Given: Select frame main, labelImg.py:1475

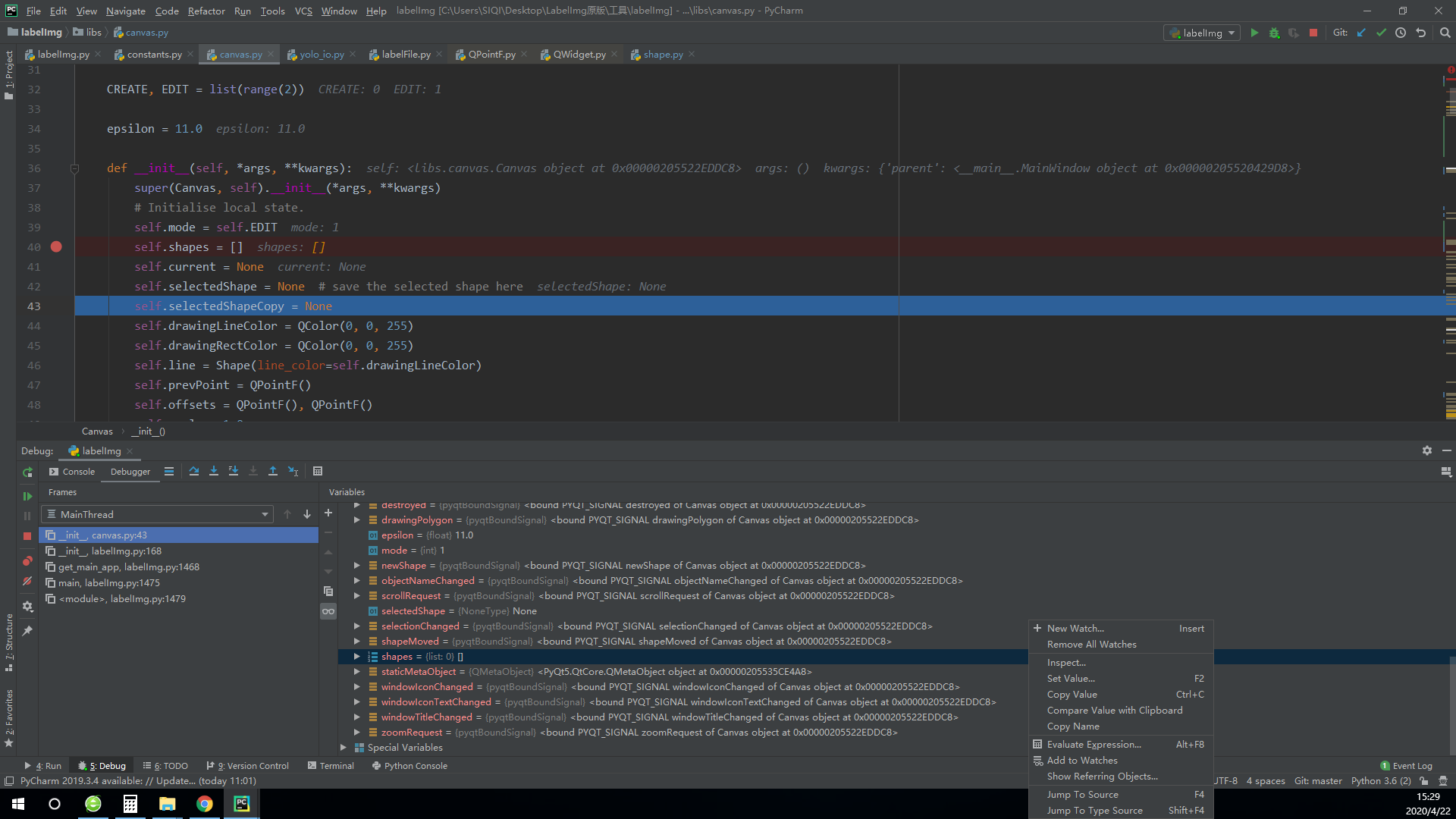Looking at the screenshot, I should coord(110,582).
